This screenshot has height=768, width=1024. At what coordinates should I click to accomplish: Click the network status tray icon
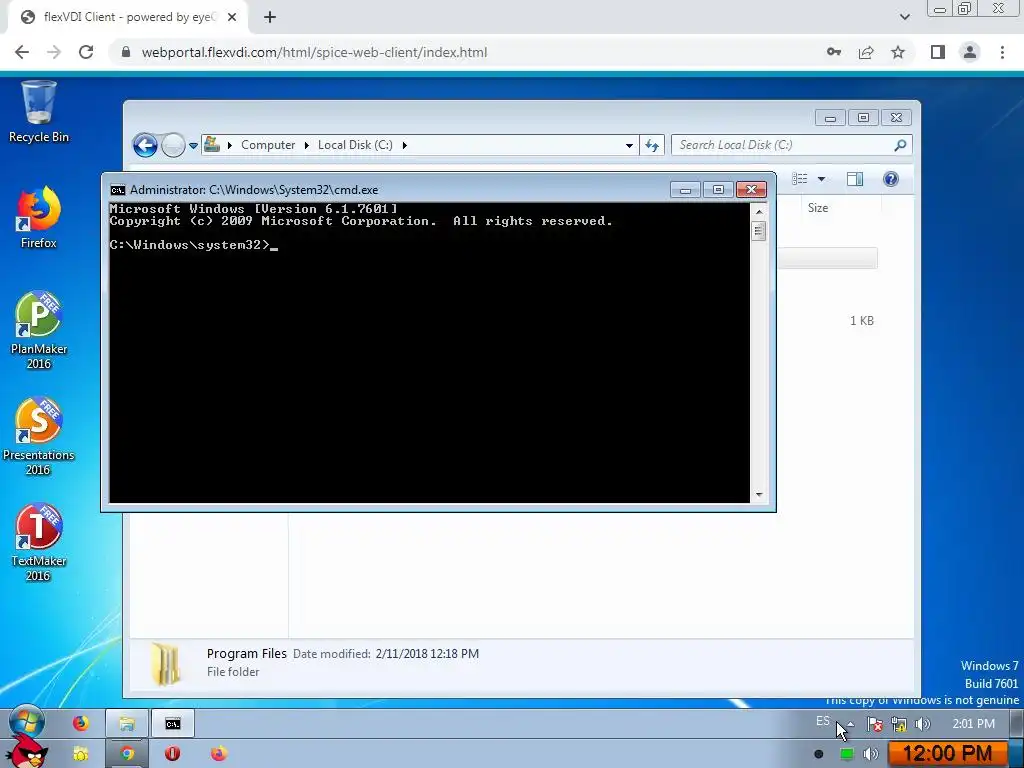pos(899,724)
